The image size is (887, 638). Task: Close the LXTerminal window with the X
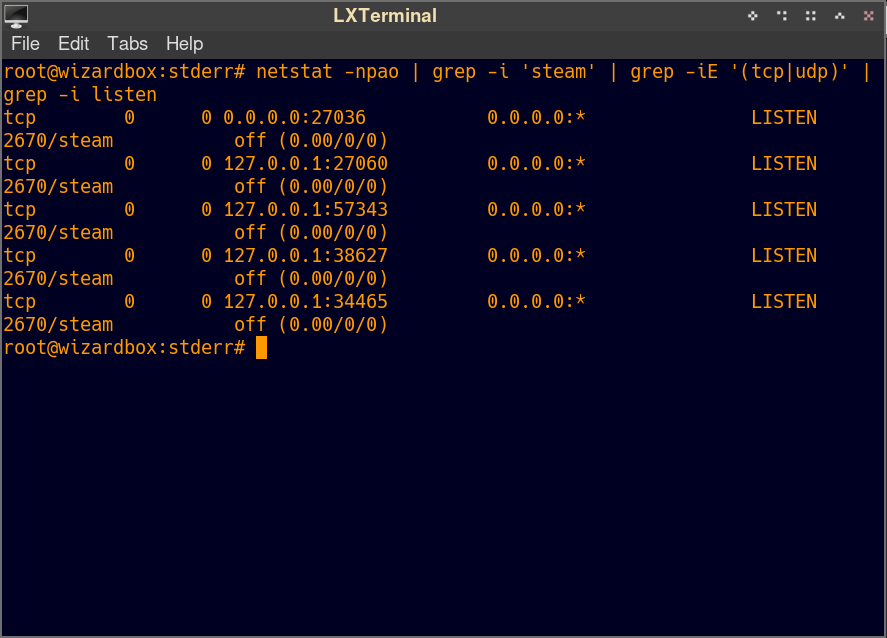pos(868,16)
